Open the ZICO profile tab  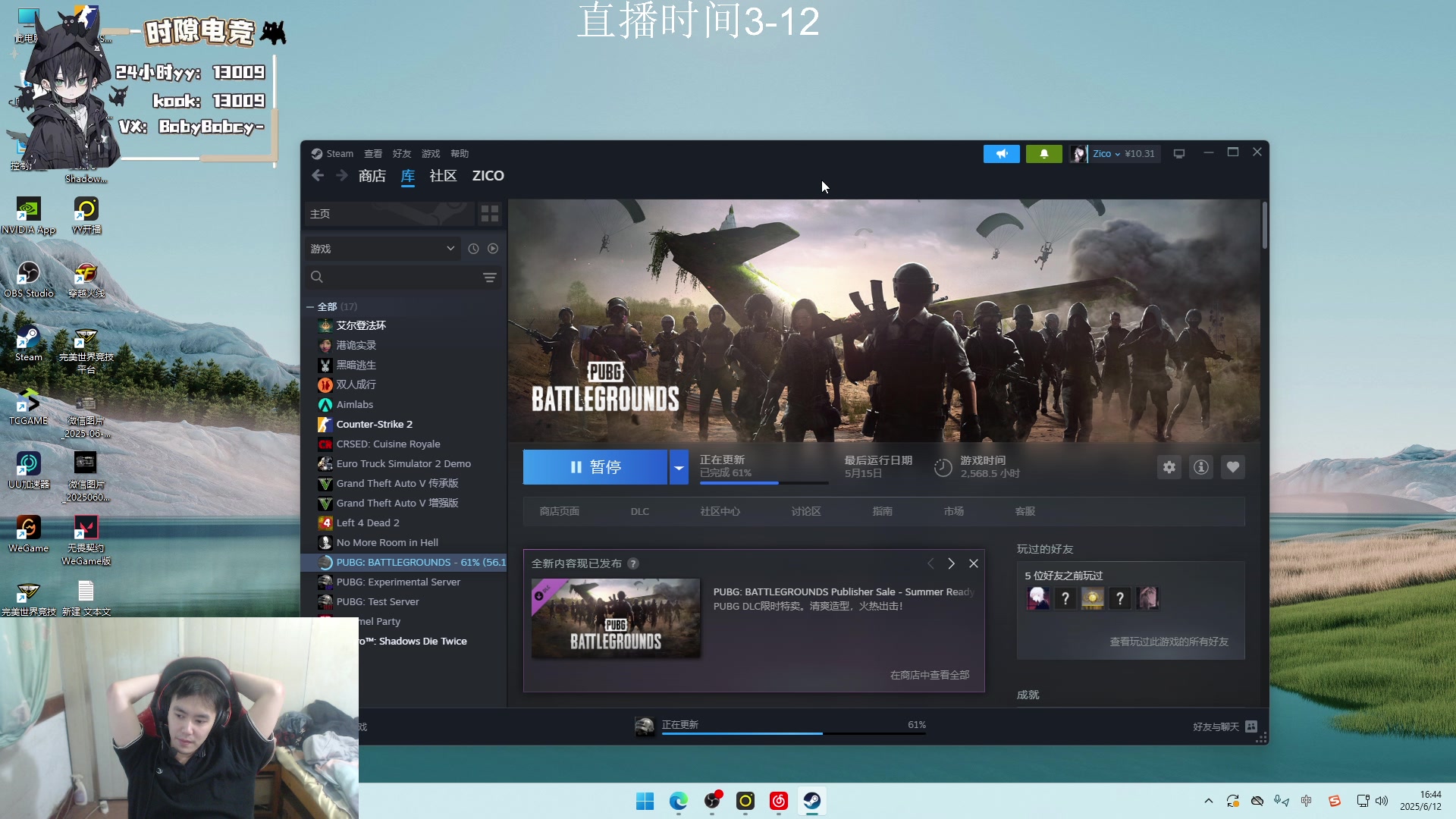488,176
